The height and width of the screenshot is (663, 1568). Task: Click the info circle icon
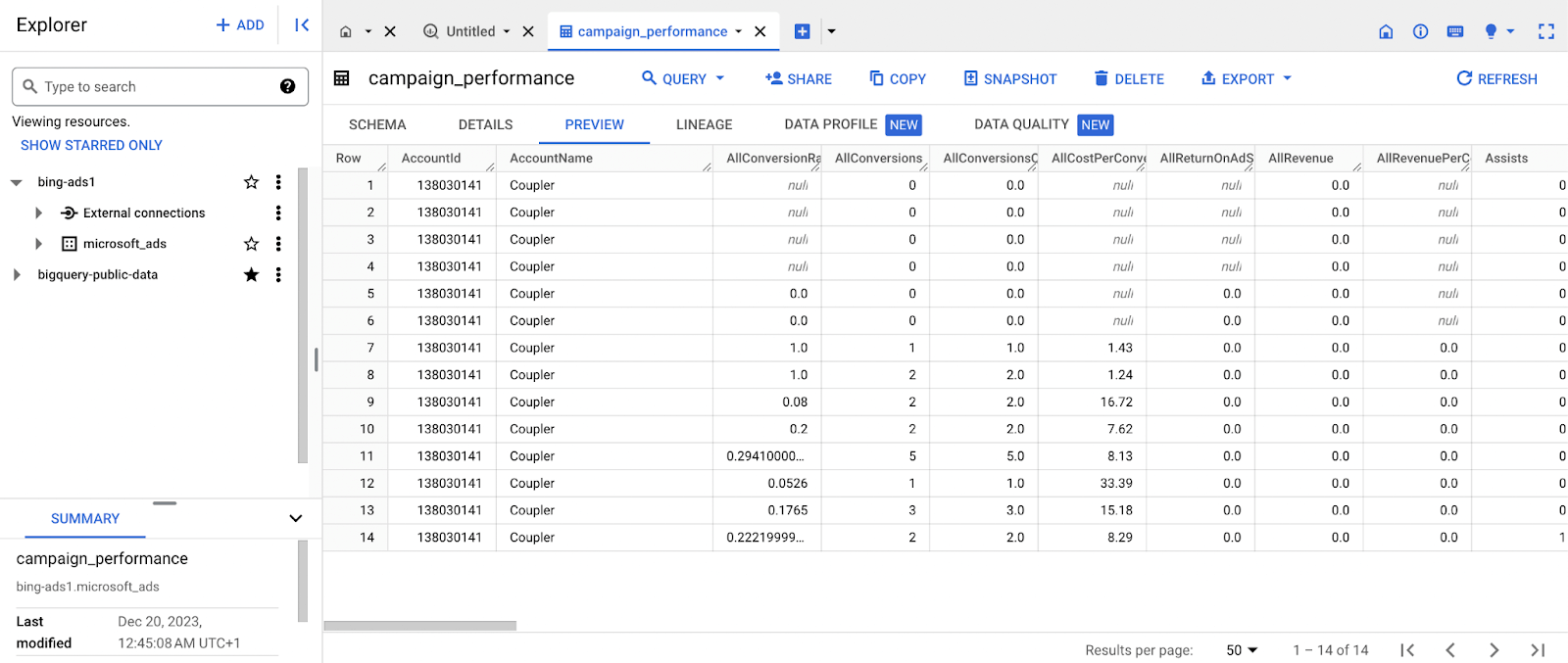tap(1420, 31)
